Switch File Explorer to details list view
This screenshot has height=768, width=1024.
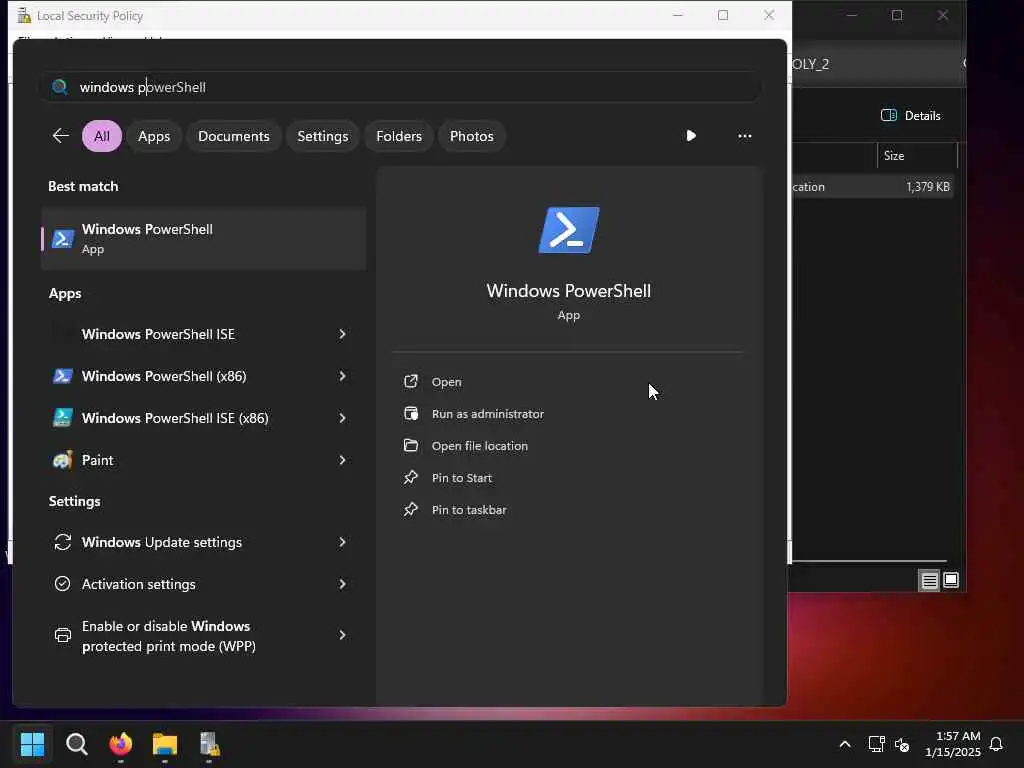coord(929,580)
